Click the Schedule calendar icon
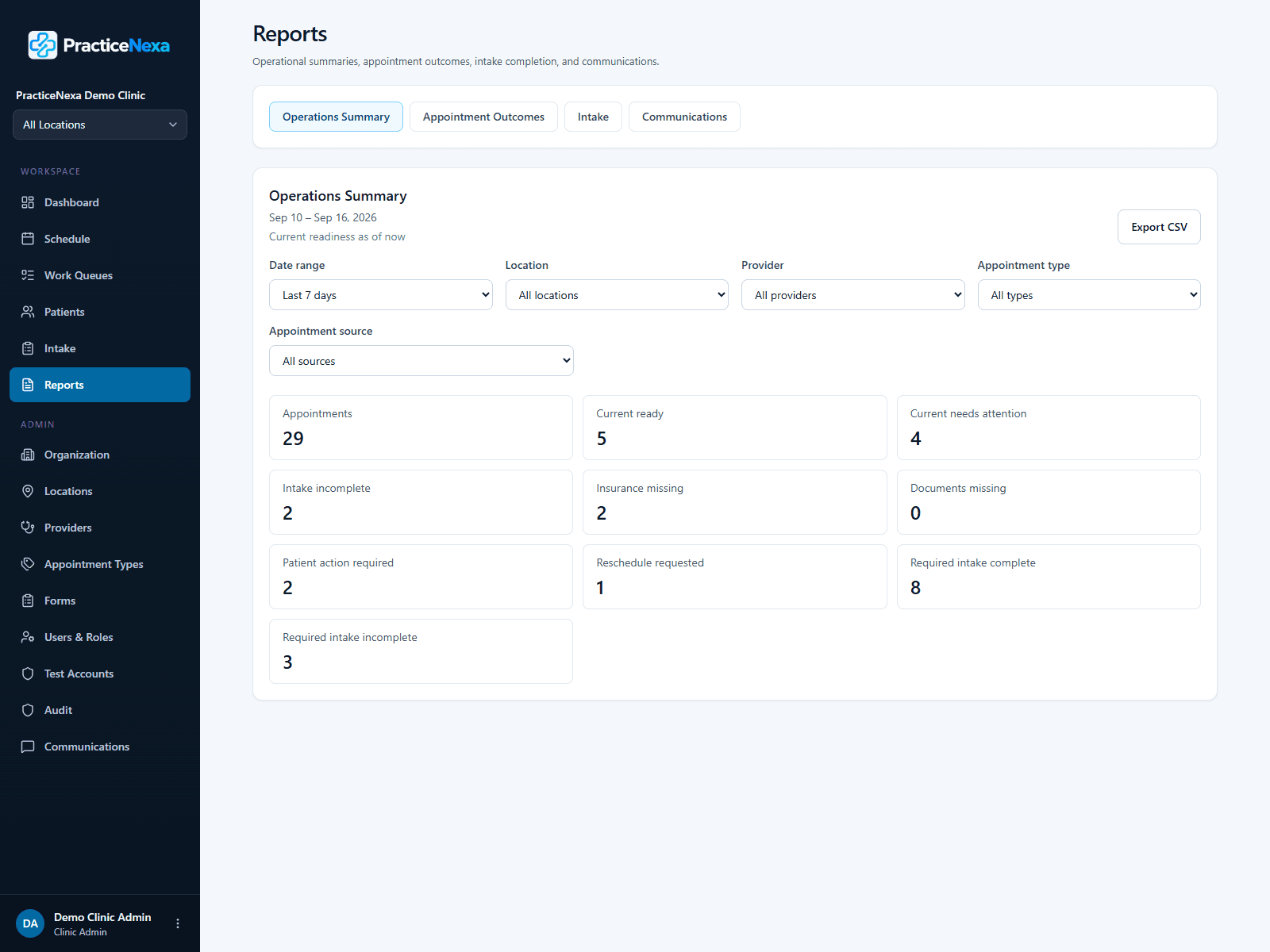1270x952 pixels. pyautogui.click(x=28, y=239)
